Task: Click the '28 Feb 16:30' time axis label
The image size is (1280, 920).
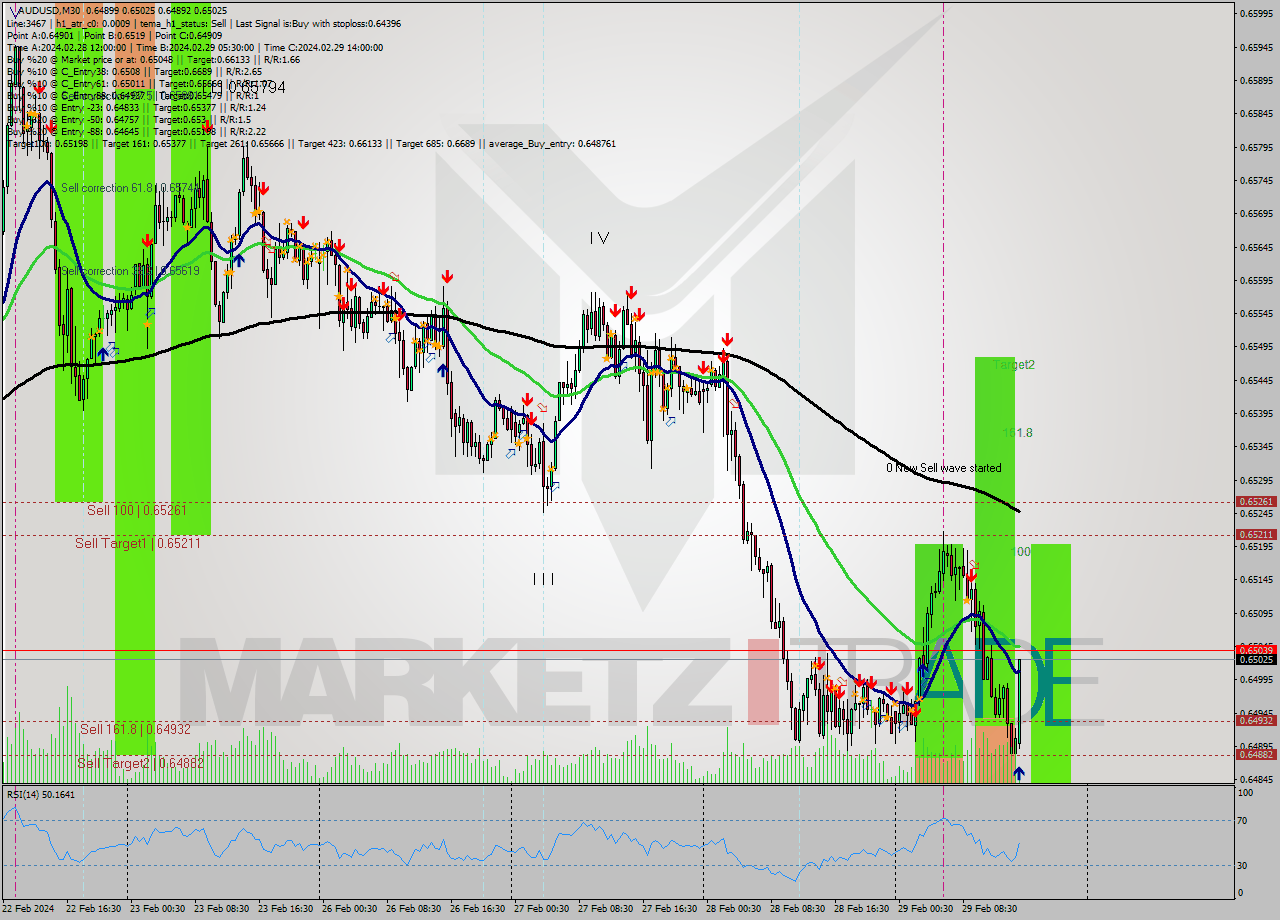Action: [x=860, y=909]
